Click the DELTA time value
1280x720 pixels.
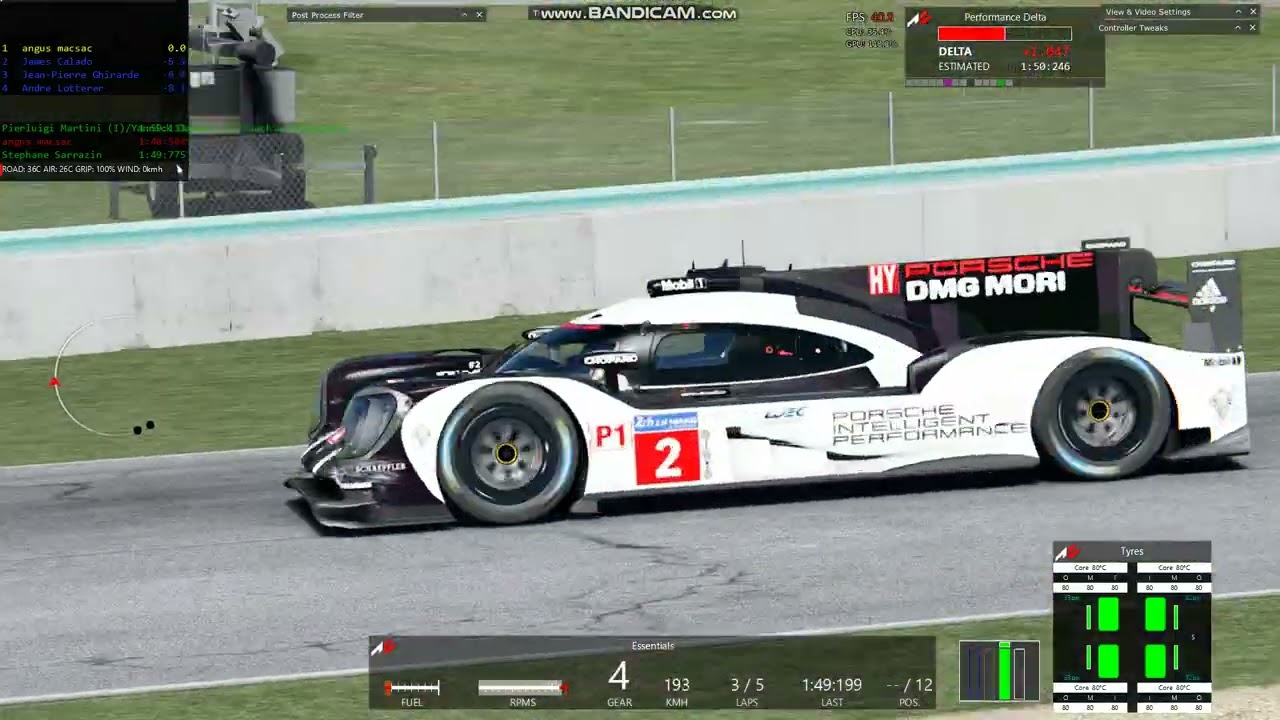pos(1045,51)
